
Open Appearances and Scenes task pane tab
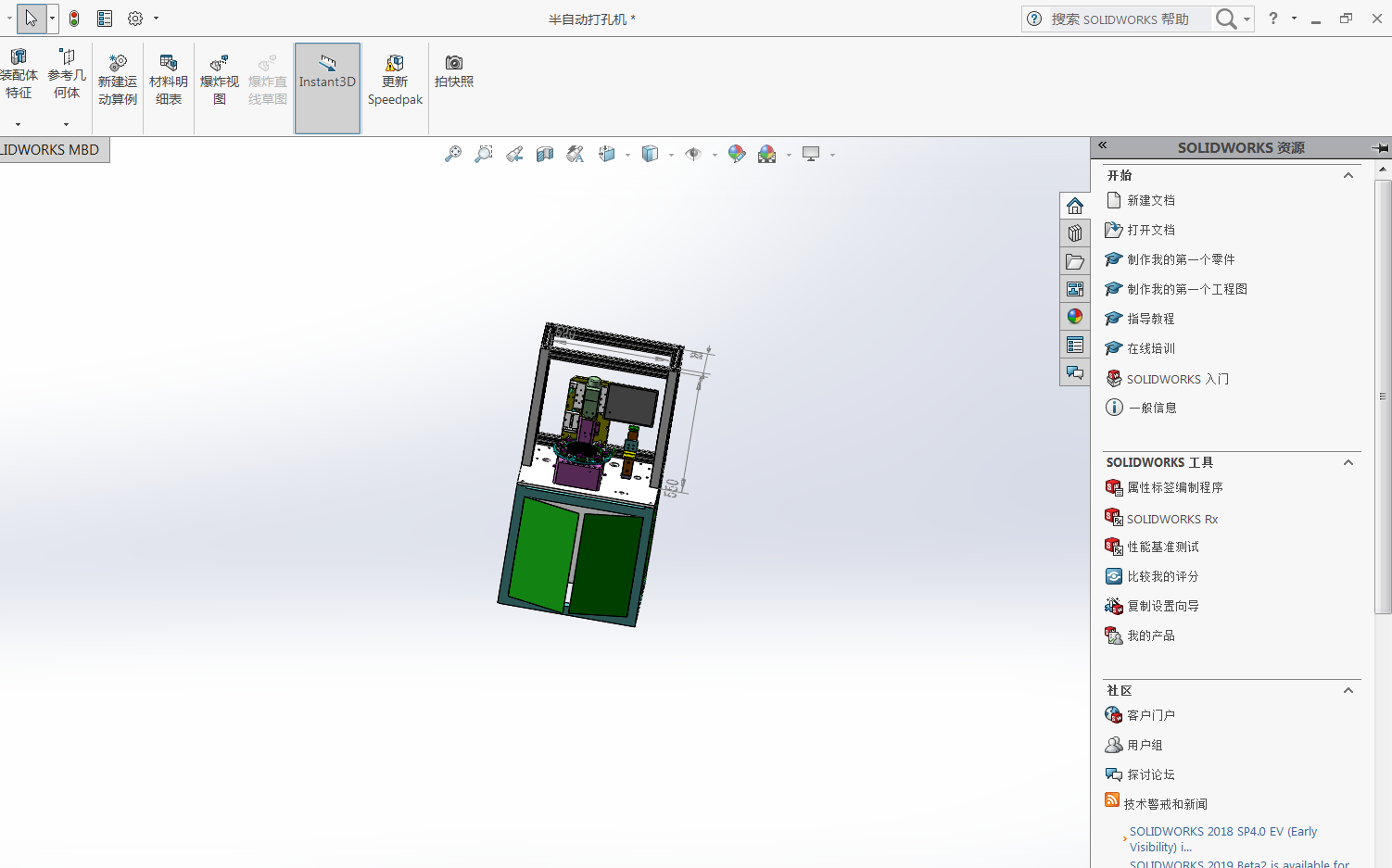click(1075, 317)
